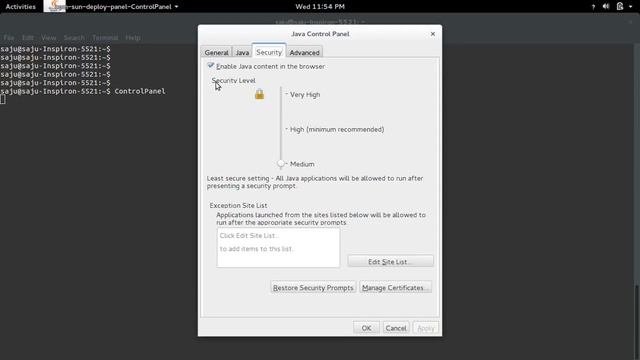Open the Activities overview
The height and width of the screenshot is (360, 640).
click(20, 7)
